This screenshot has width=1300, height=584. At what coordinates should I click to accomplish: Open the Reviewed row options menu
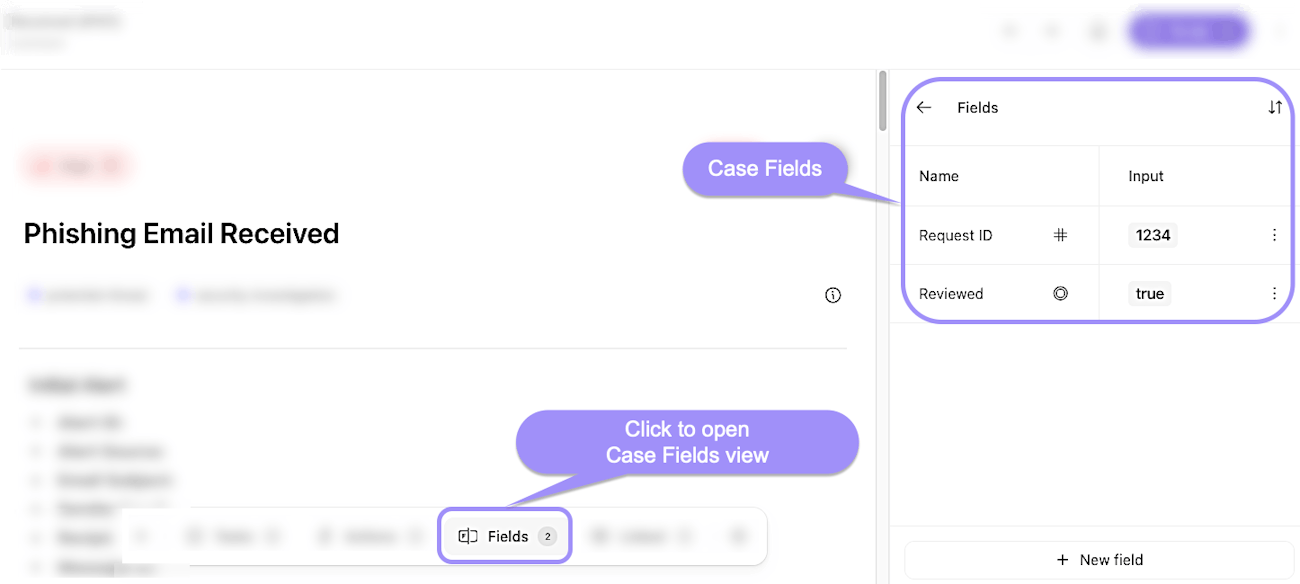pos(1274,294)
